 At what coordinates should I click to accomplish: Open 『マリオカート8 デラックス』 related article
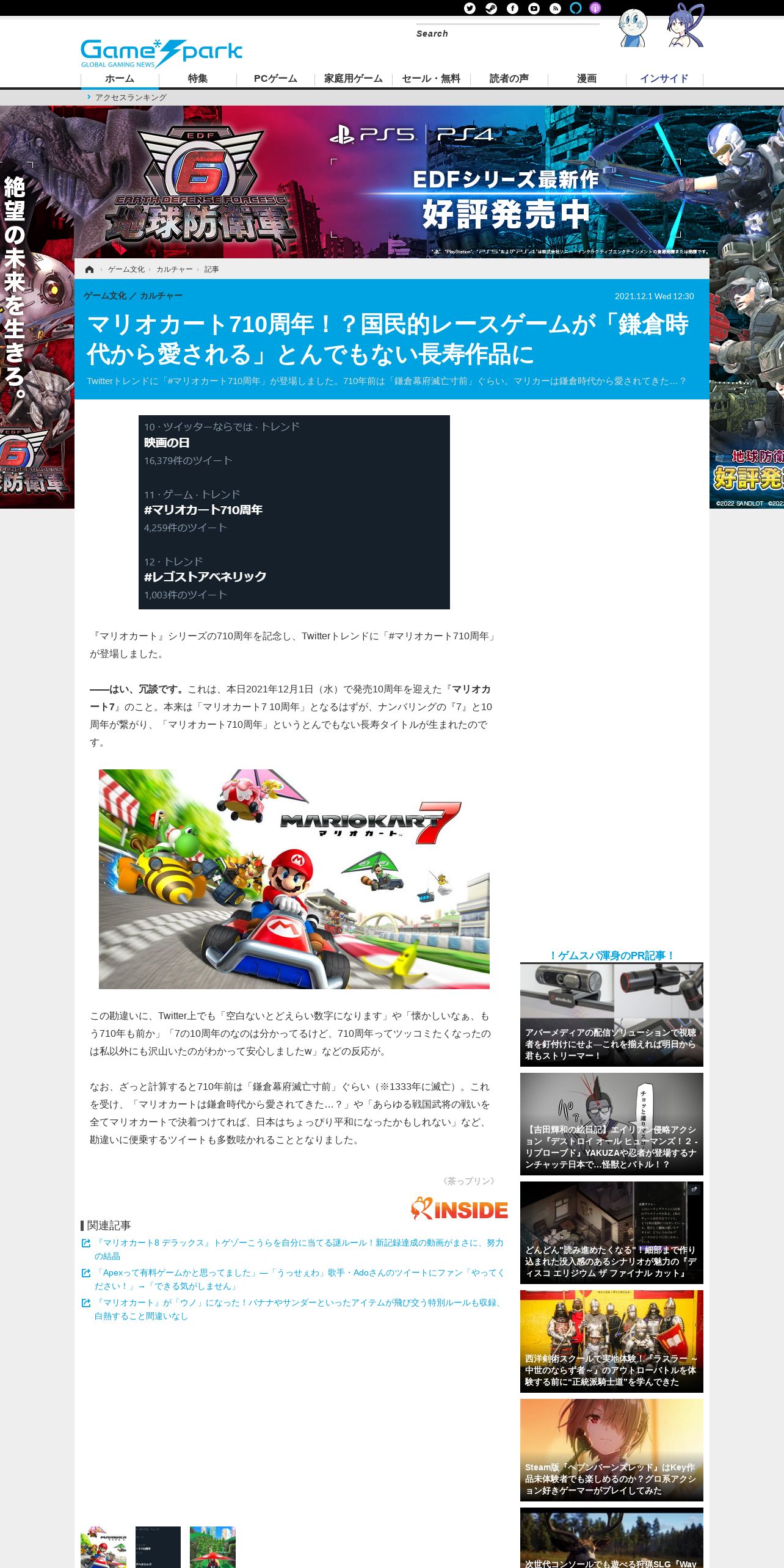click(x=299, y=1249)
